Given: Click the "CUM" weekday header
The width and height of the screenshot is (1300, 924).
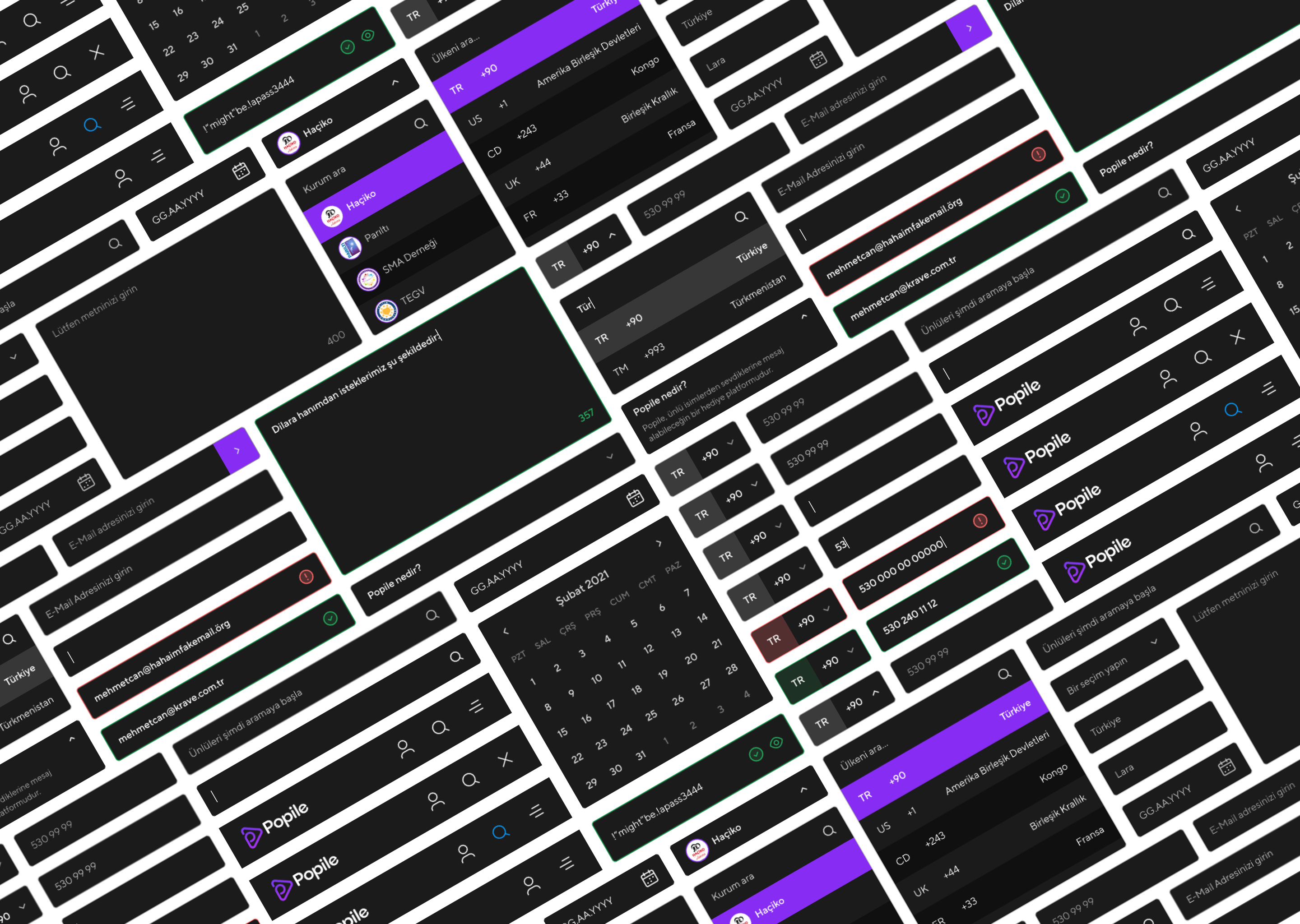Looking at the screenshot, I should (x=619, y=598).
